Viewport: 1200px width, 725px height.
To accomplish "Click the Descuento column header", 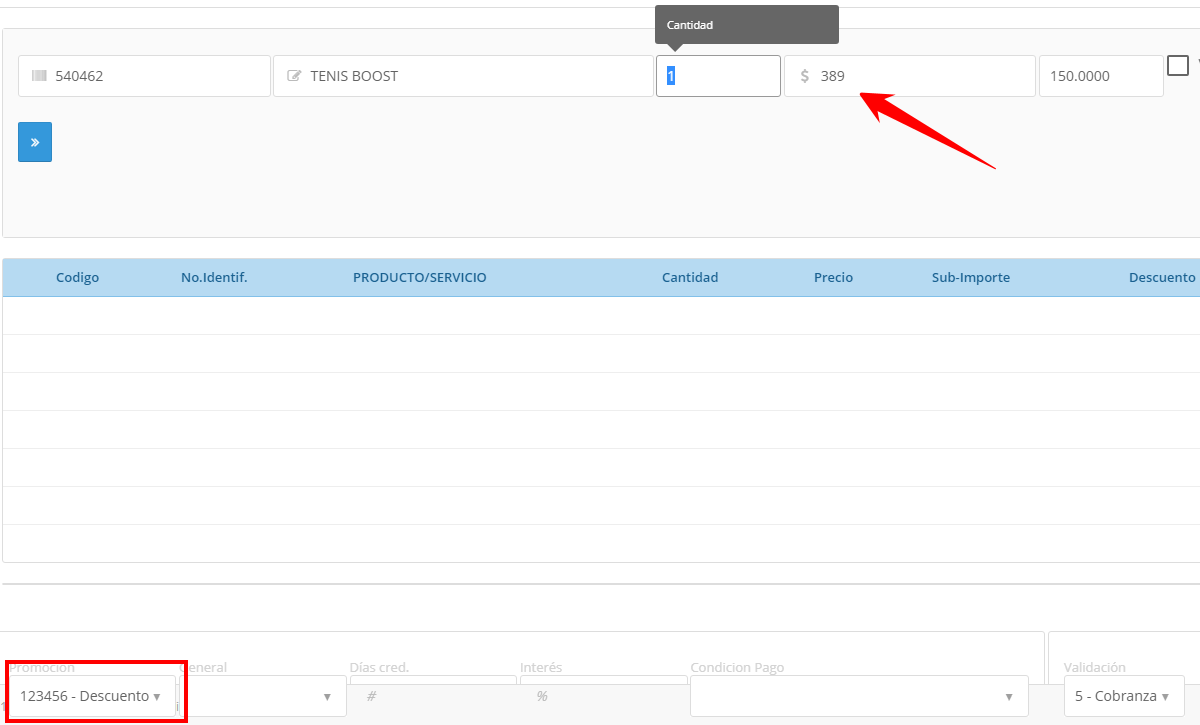I will coord(1162,278).
